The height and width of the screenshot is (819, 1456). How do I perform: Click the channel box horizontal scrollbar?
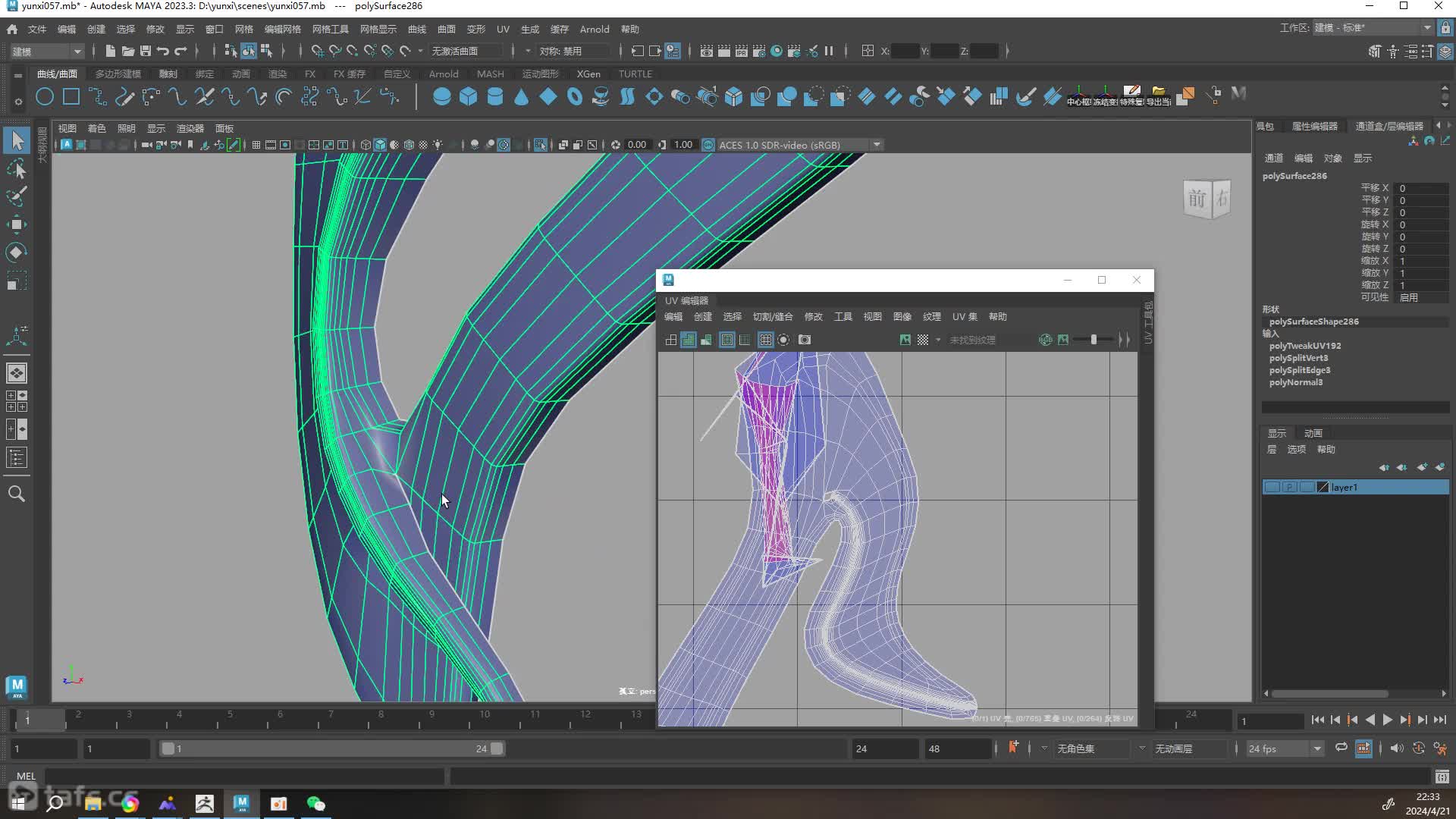(x=1330, y=693)
